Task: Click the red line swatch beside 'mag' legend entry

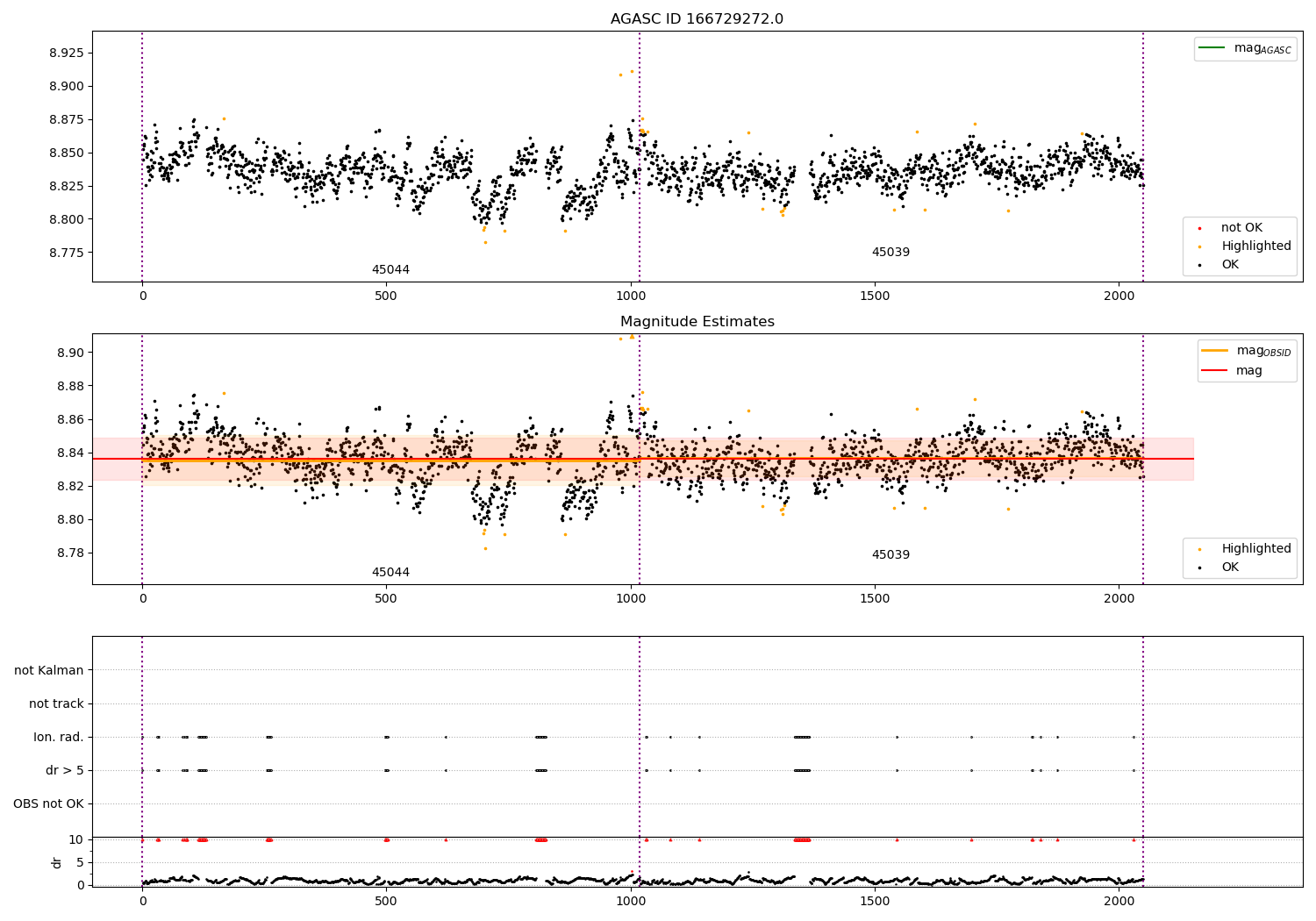Action: (x=1214, y=371)
